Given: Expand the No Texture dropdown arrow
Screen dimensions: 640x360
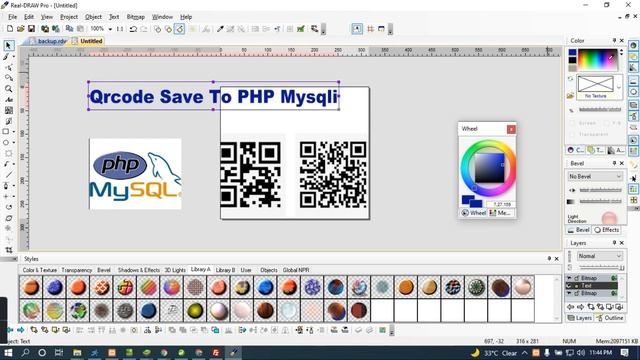Looking at the screenshot, I should coord(619,87).
